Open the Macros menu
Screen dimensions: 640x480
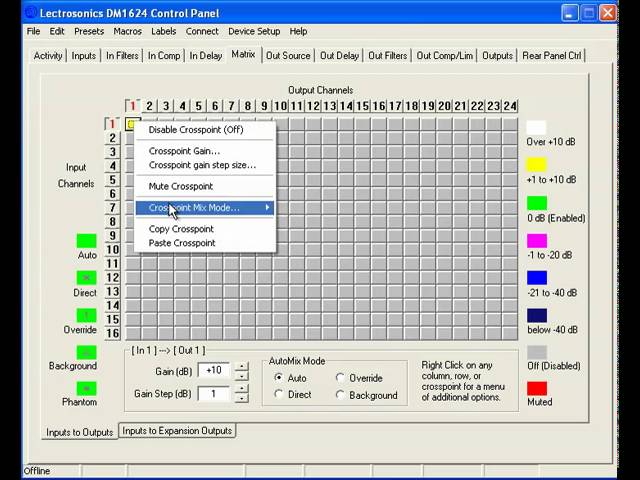[x=127, y=31]
